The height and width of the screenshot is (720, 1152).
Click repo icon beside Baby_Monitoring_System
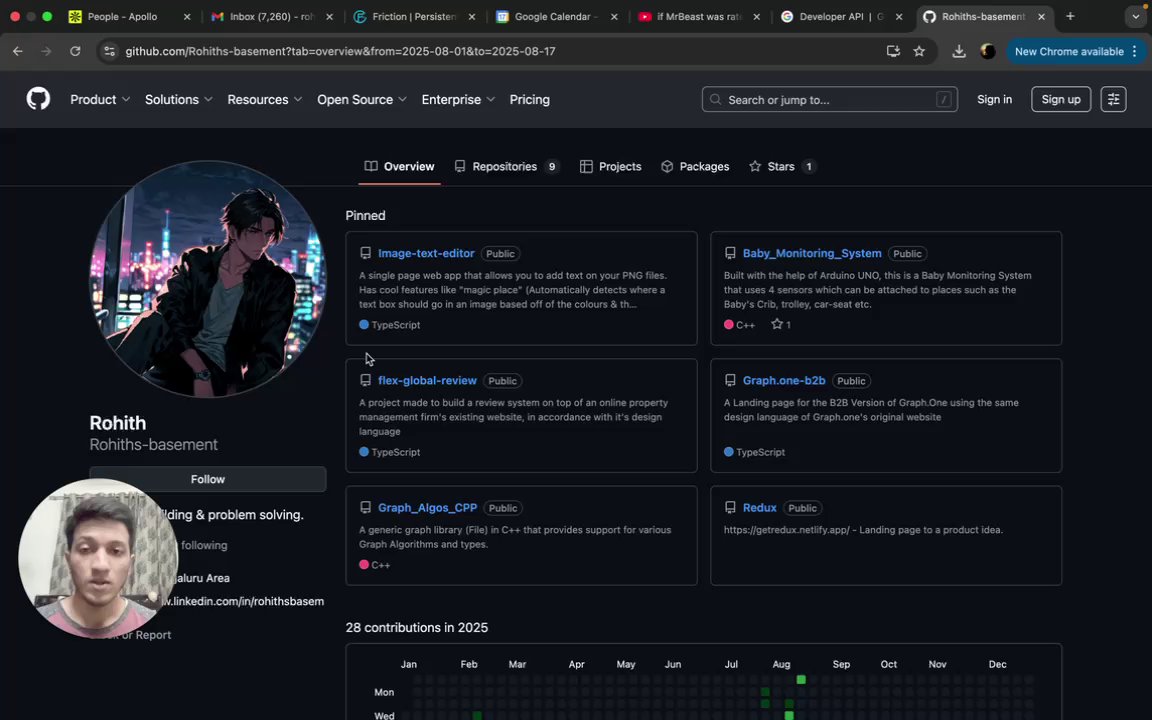point(730,253)
